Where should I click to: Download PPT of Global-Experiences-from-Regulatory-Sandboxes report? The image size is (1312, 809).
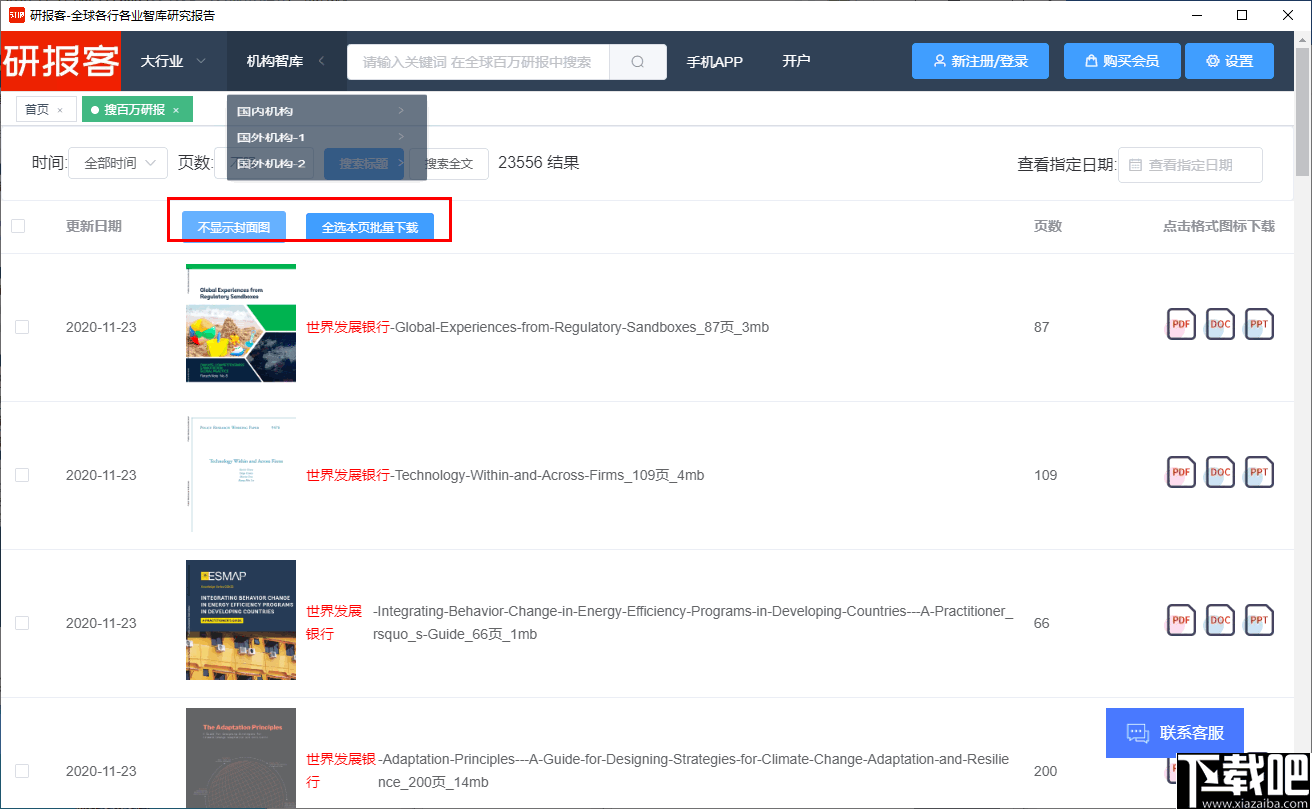(x=1259, y=324)
